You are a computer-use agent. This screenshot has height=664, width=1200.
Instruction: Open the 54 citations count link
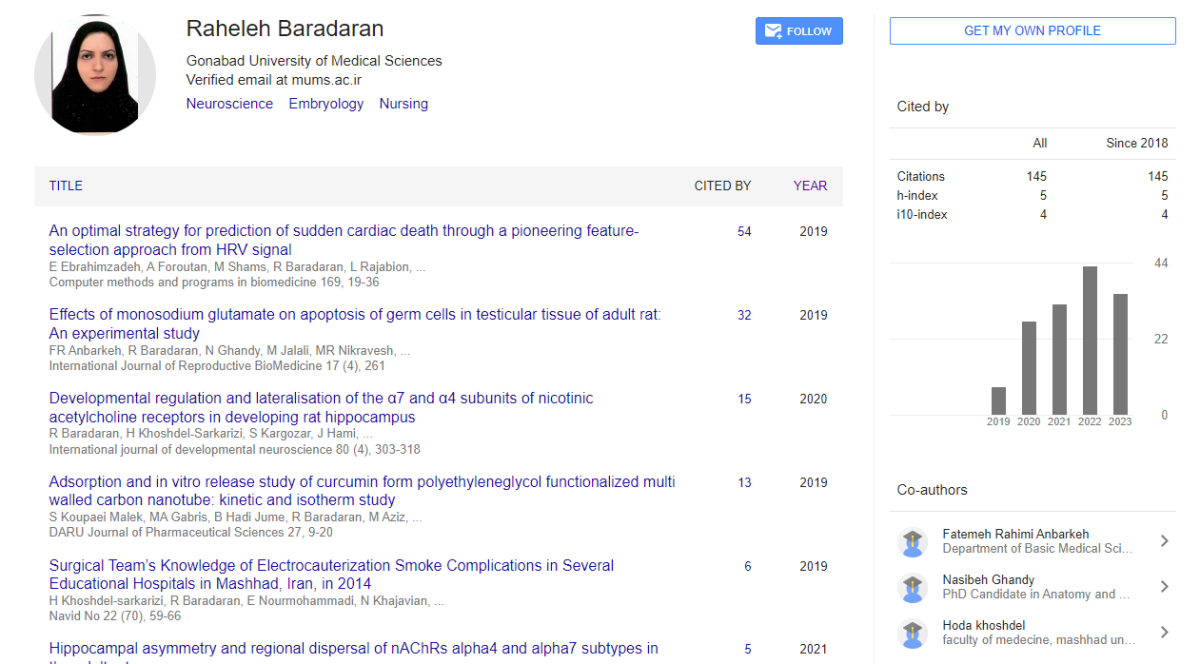pyautogui.click(x=744, y=232)
